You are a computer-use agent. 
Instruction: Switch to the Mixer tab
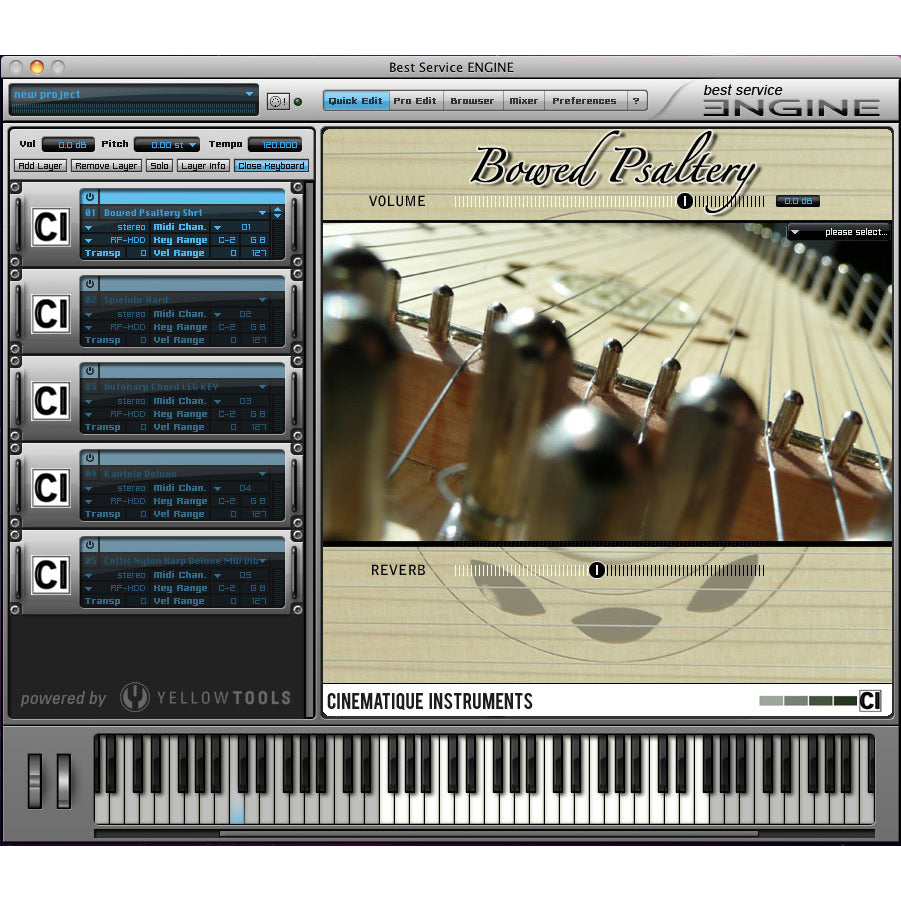(523, 100)
